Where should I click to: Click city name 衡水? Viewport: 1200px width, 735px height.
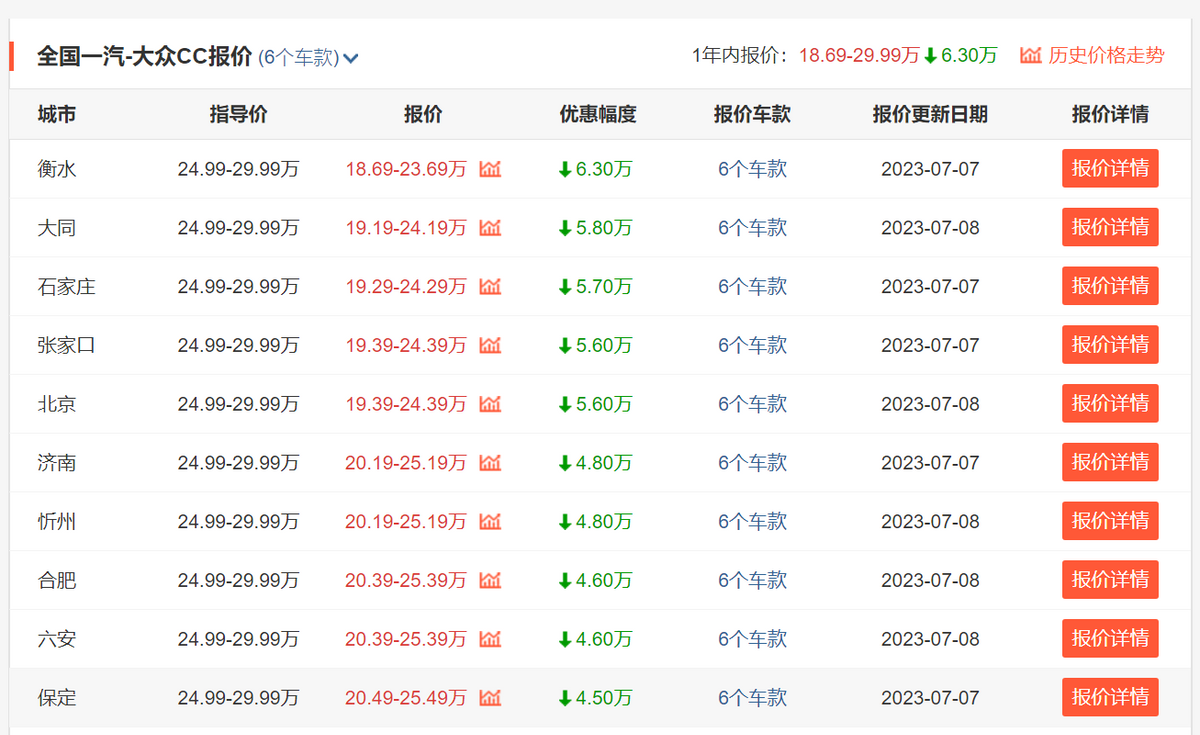[x=57, y=169]
